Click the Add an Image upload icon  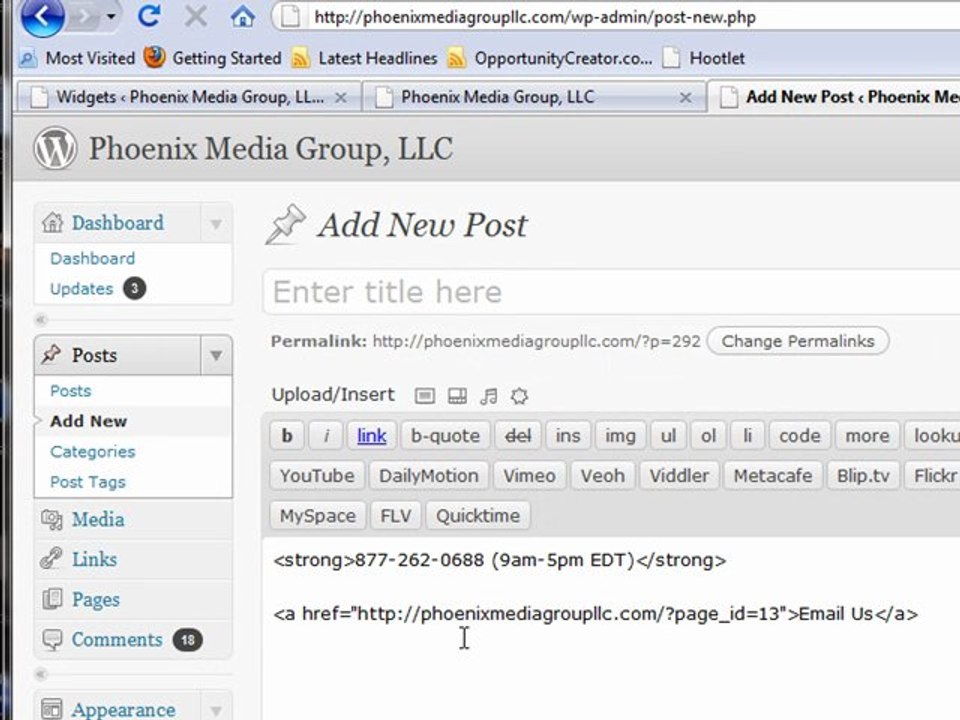(425, 396)
